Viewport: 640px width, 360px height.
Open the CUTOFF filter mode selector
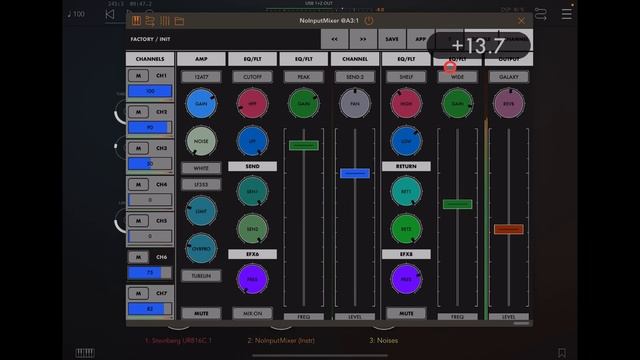252,77
